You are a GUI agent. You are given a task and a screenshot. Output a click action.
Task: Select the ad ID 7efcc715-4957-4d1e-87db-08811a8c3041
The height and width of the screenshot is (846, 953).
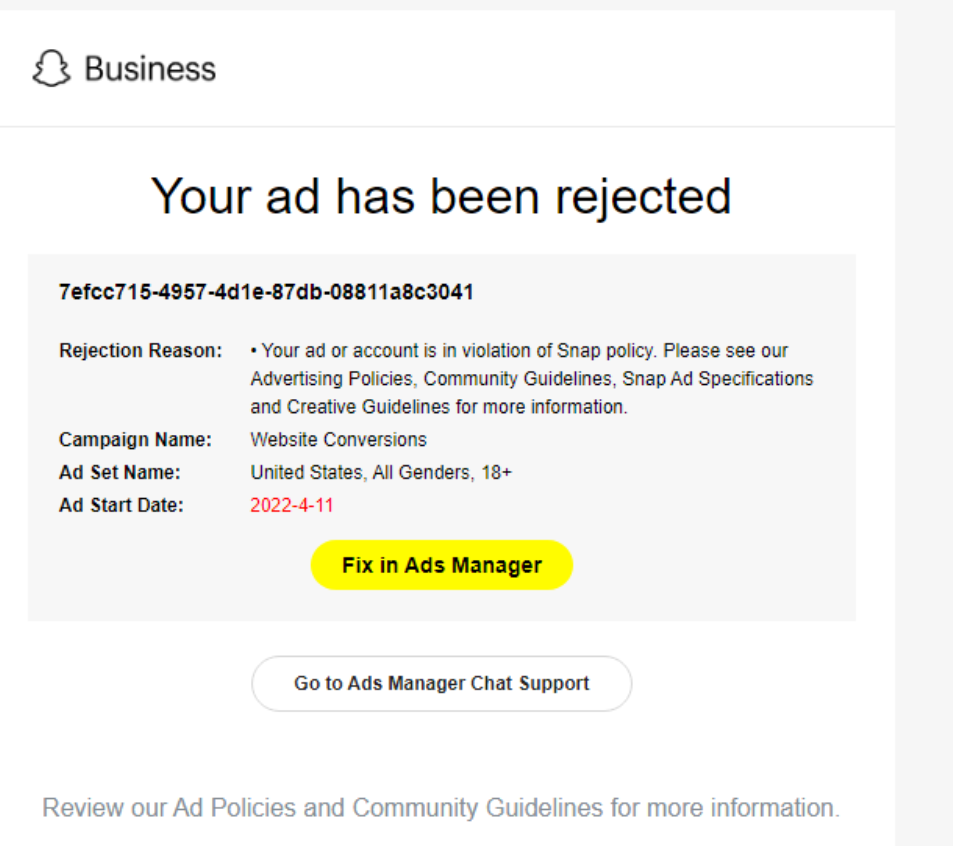pyautogui.click(x=266, y=292)
